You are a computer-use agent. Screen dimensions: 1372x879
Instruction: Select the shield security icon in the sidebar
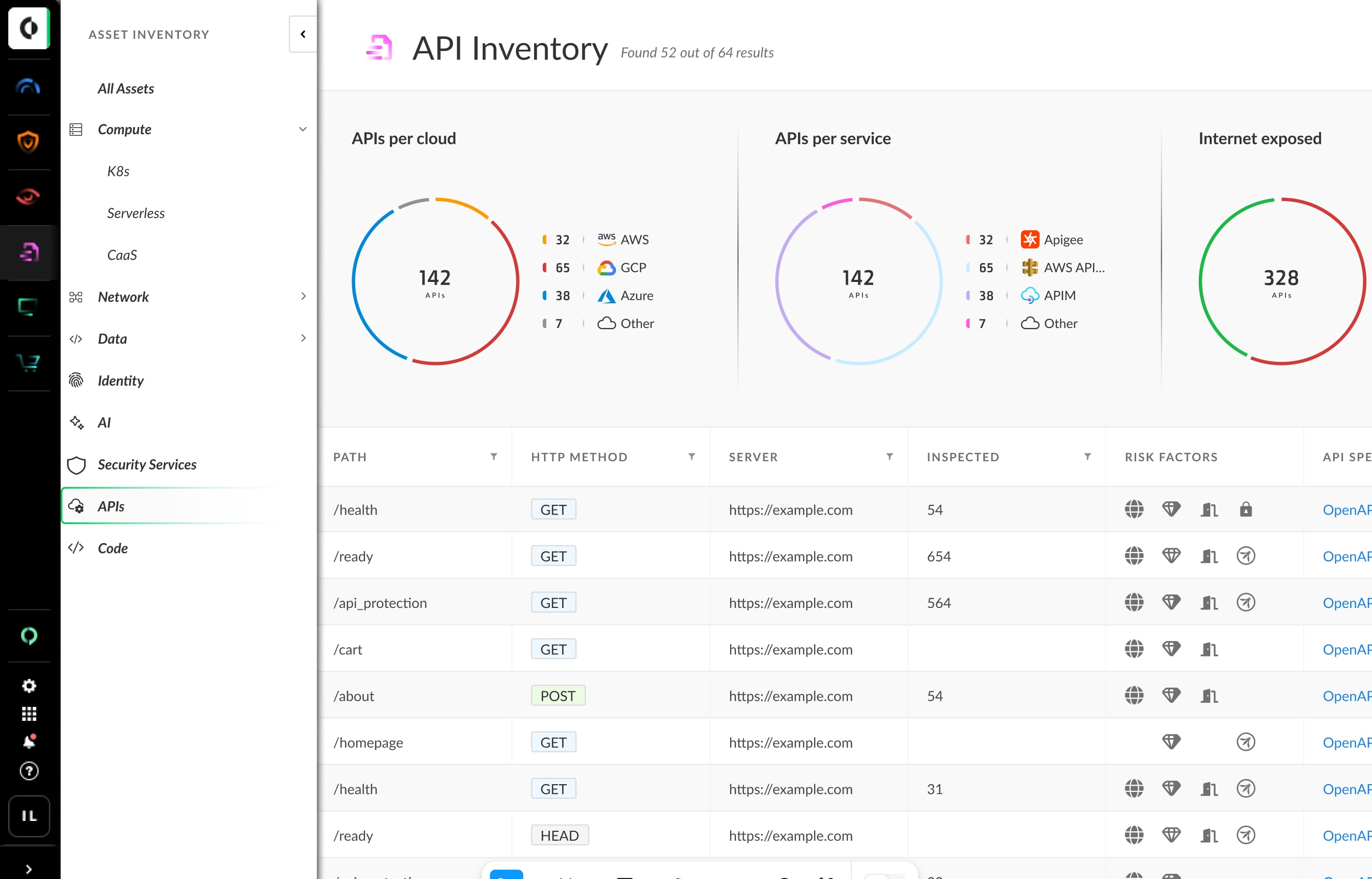click(x=29, y=141)
